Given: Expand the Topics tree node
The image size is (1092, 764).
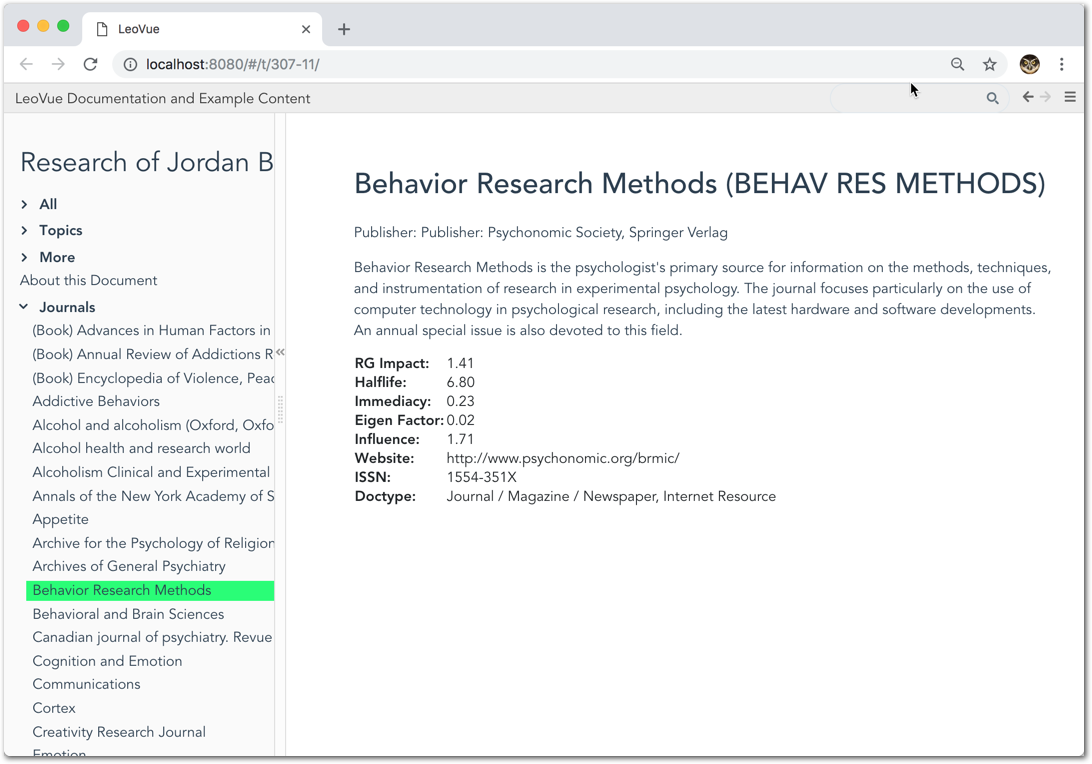Looking at the screenshot, I should point(24,231).
